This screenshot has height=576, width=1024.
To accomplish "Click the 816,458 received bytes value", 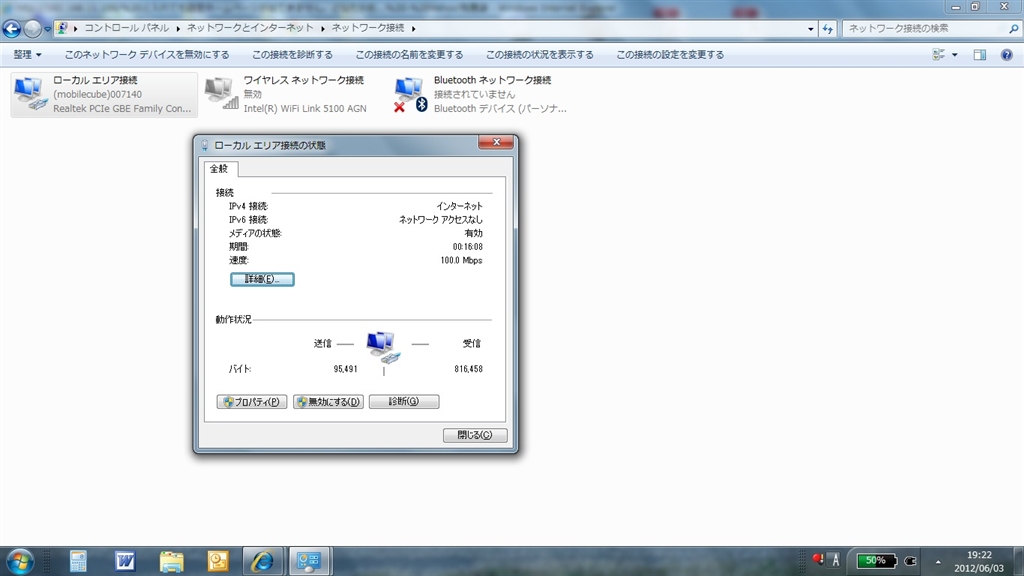I will pyautogui.click(x=468, y=369).
